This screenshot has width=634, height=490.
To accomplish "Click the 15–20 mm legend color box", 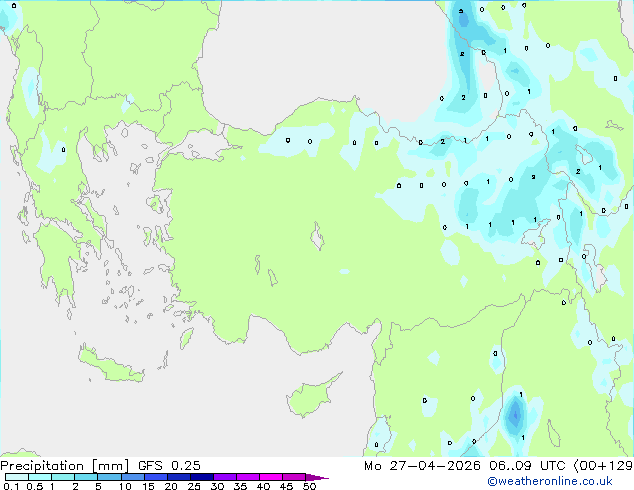I will click(155, 477).
